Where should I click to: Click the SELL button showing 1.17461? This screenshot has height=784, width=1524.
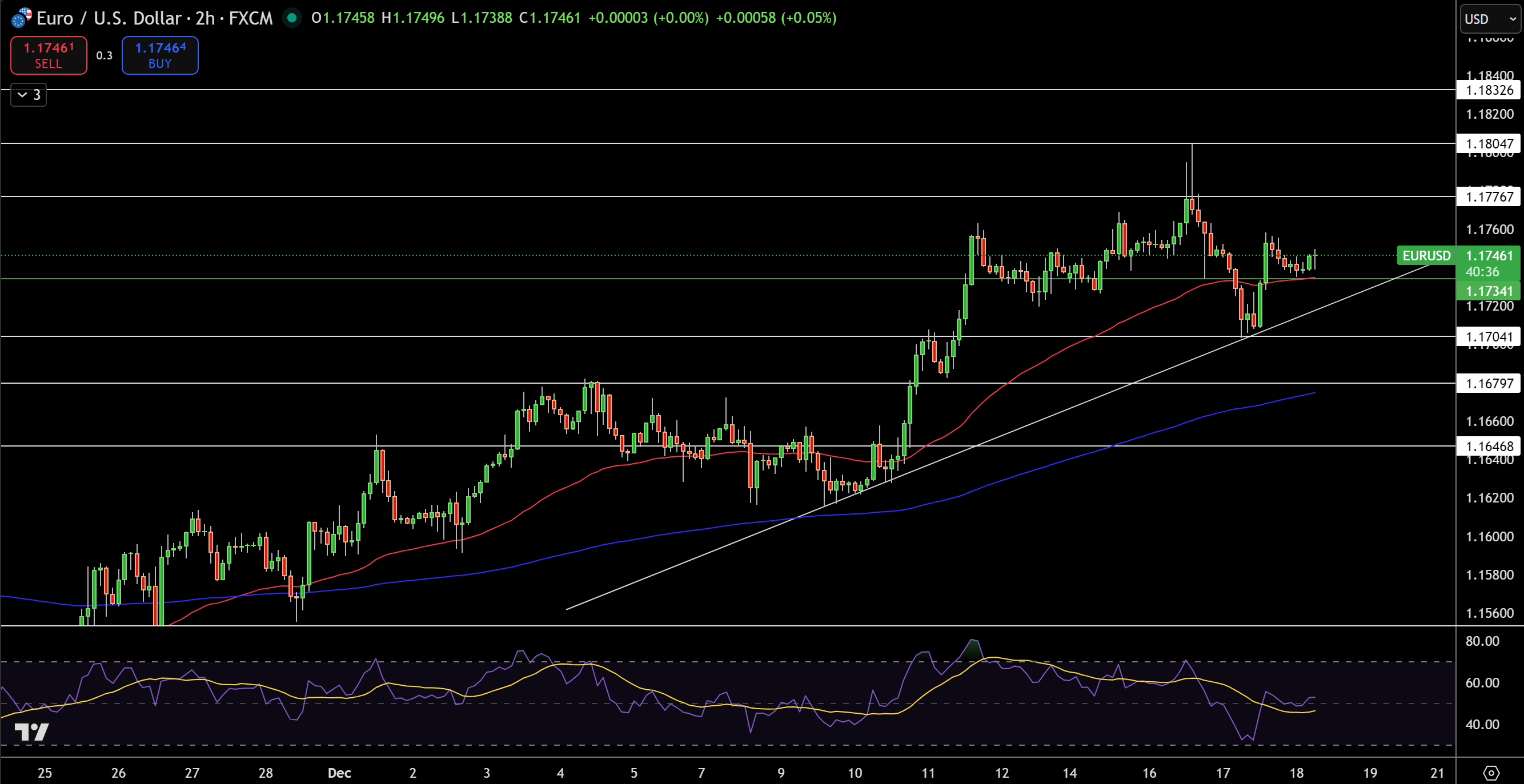[48, 55]
